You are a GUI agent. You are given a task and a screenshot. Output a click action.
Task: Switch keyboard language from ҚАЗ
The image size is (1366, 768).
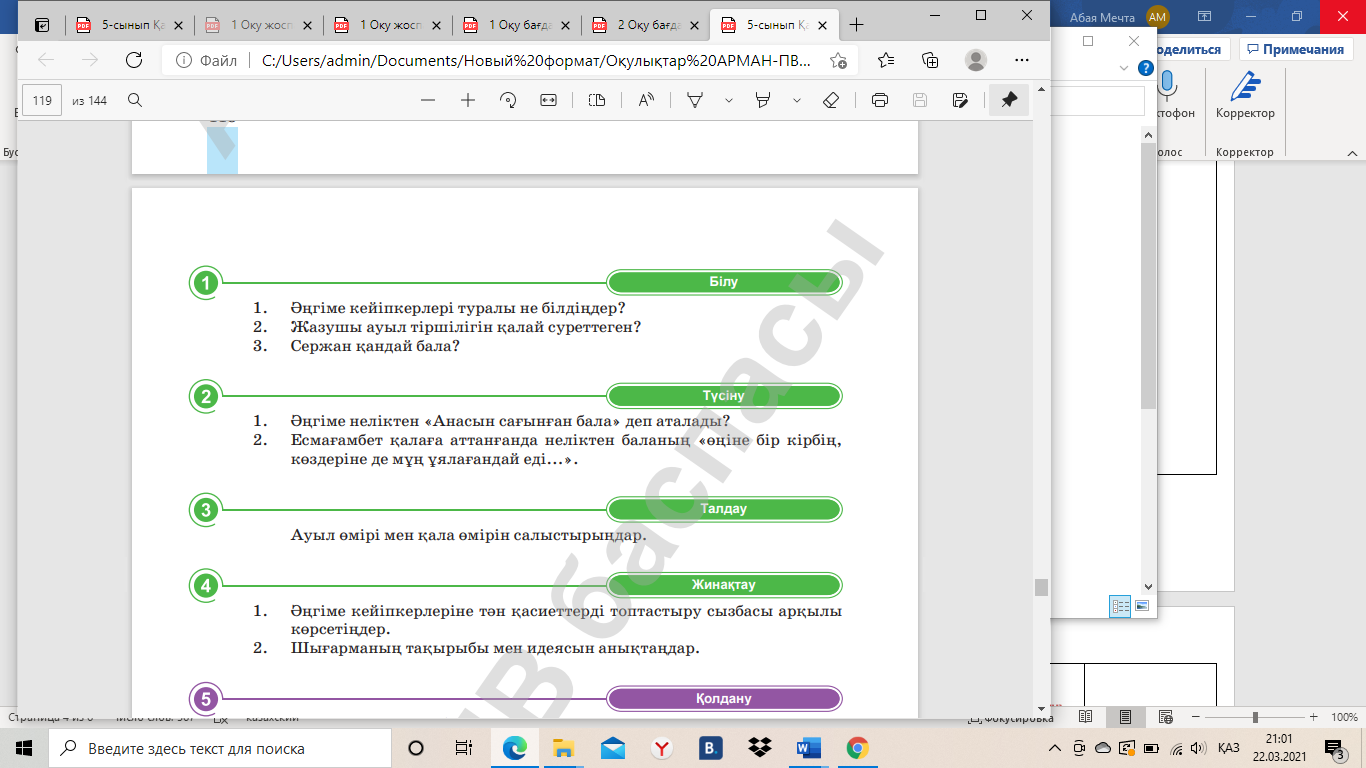pos(1229,748)
